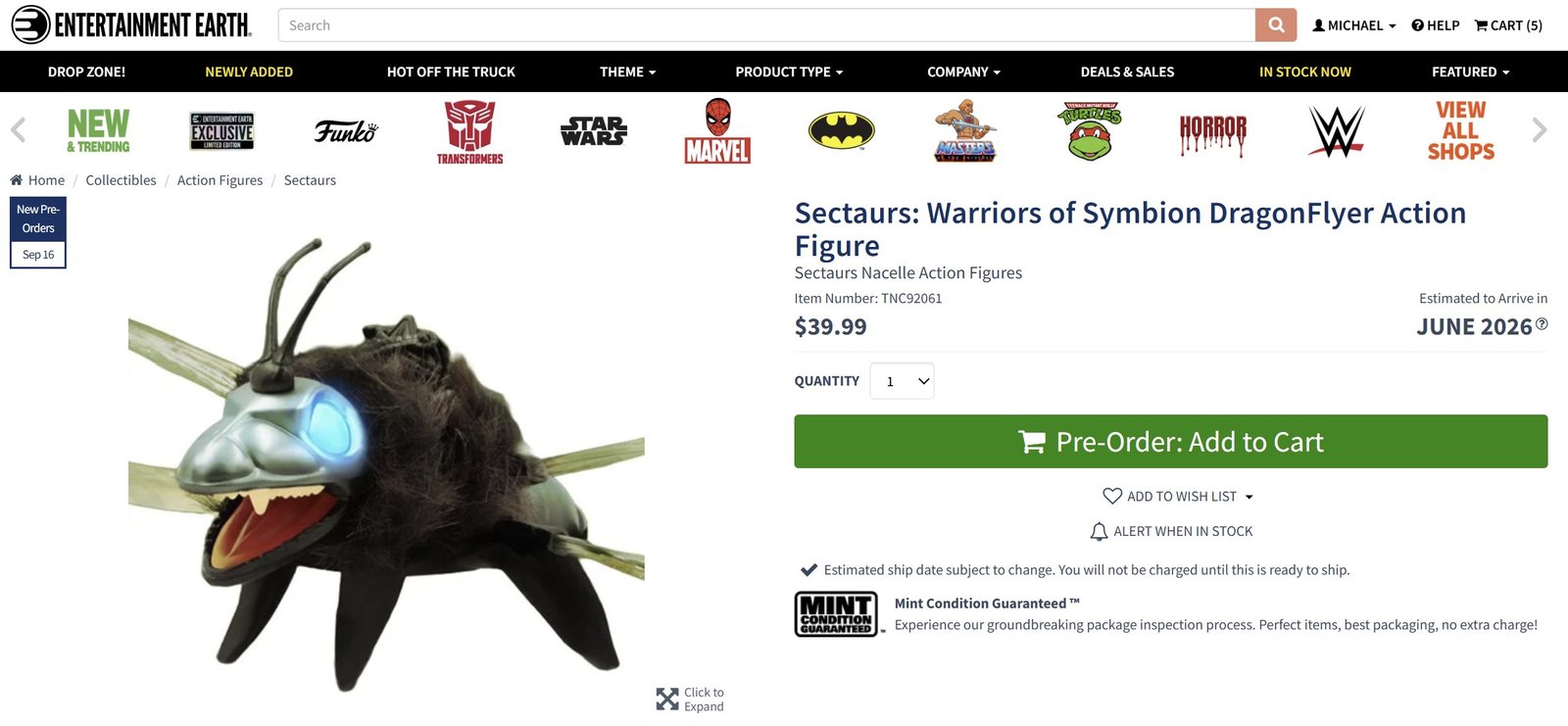The image size is (1568, 726).
Task: Open the Product Type dropdown menu
Action: click(x=789, y=71)
